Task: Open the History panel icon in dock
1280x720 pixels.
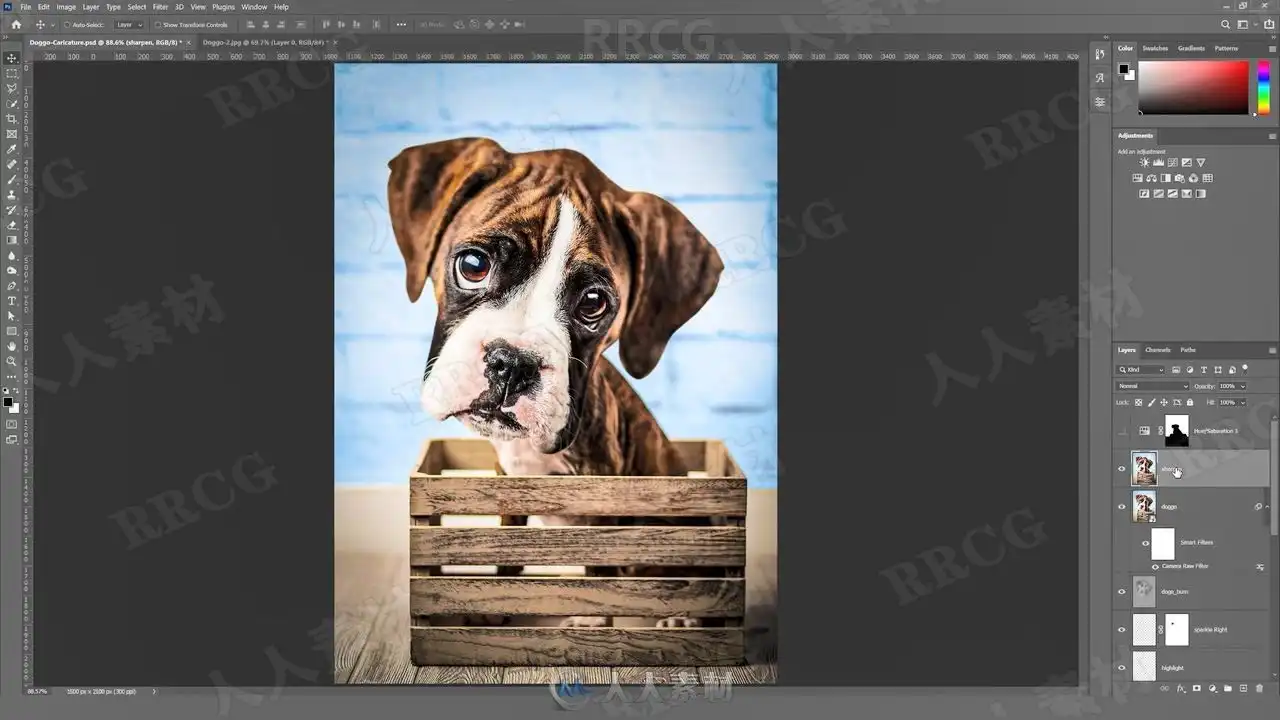Action: [1100, 54]
